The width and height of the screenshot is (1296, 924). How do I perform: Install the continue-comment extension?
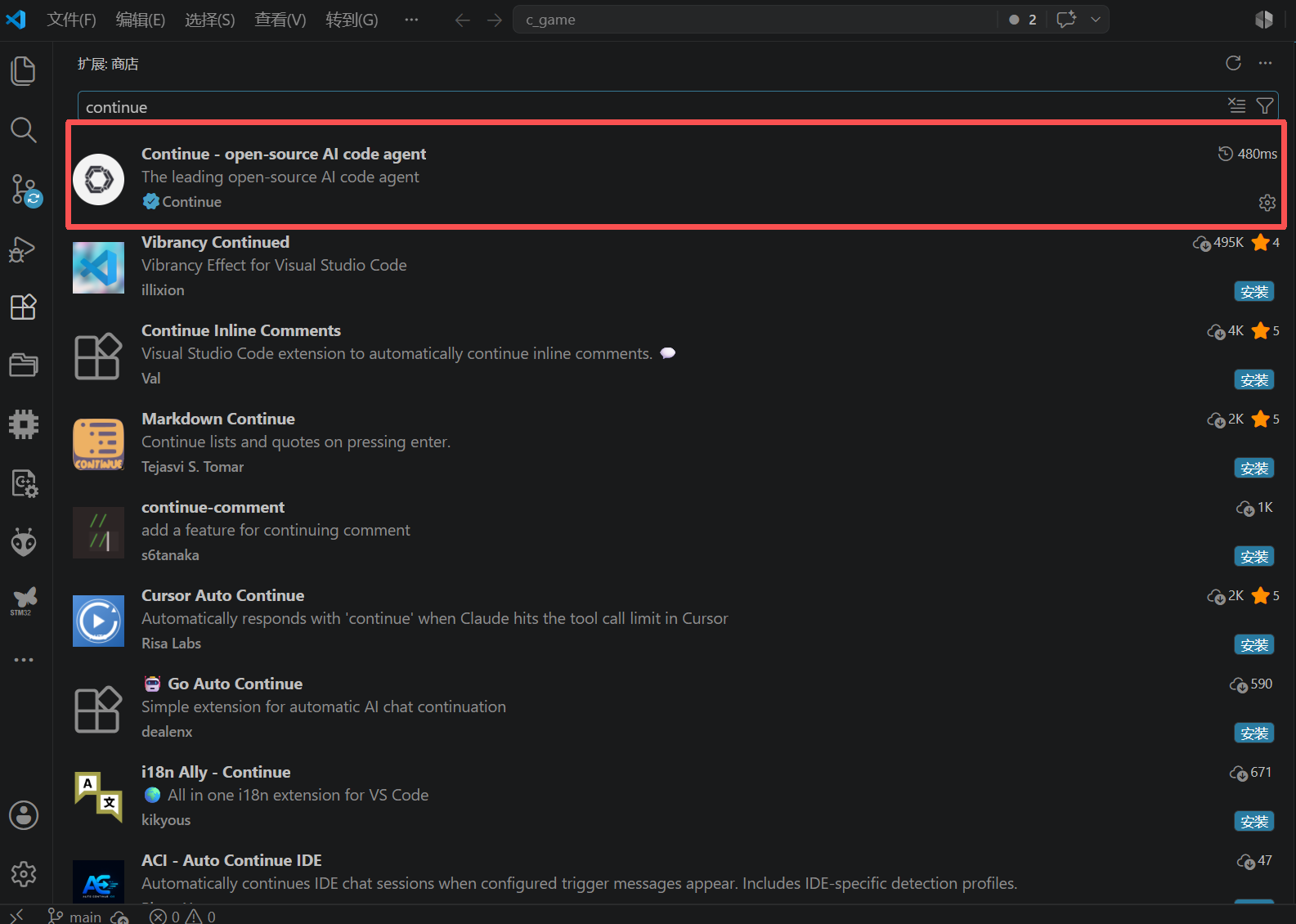(1253, 557)
